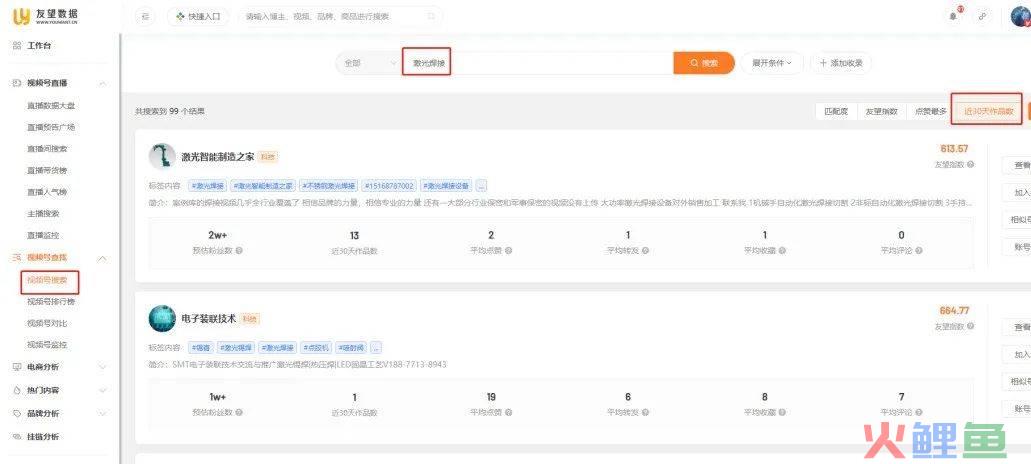The width and height of the screenshot is (1031, 464).
Task: Open 直播监控 in the sidebar
Action: pyautogui.click(x=43, y=235)
